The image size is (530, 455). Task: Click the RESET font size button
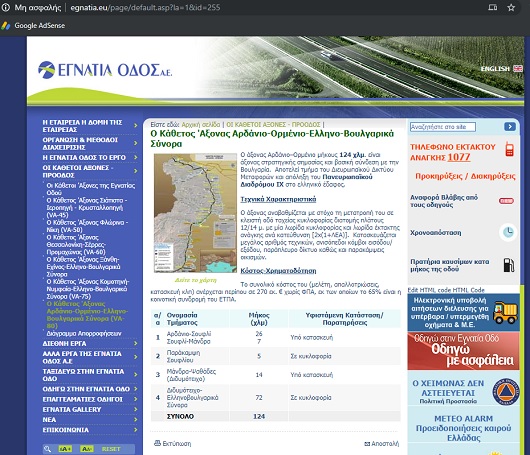(x=111, y=449)
